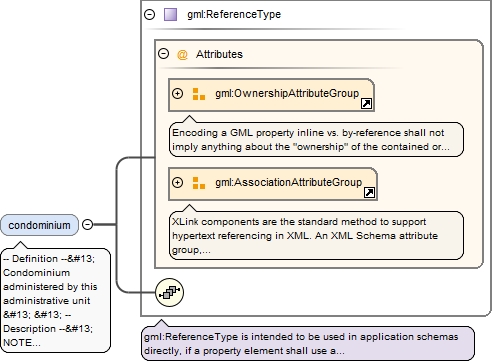Collapse the Attributes section

(163, 54)
